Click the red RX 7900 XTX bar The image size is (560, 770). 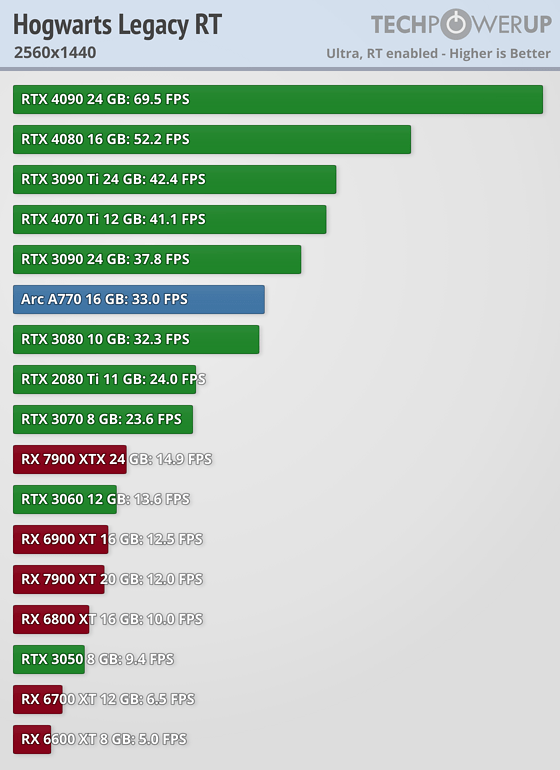[x=70, y=460]
